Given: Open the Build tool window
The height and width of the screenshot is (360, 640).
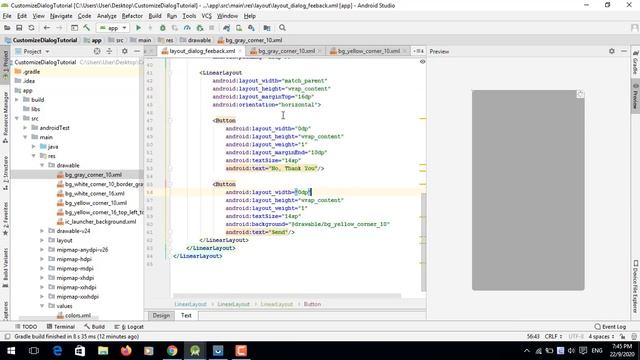Looking at the screenshot, I should 94,327.
